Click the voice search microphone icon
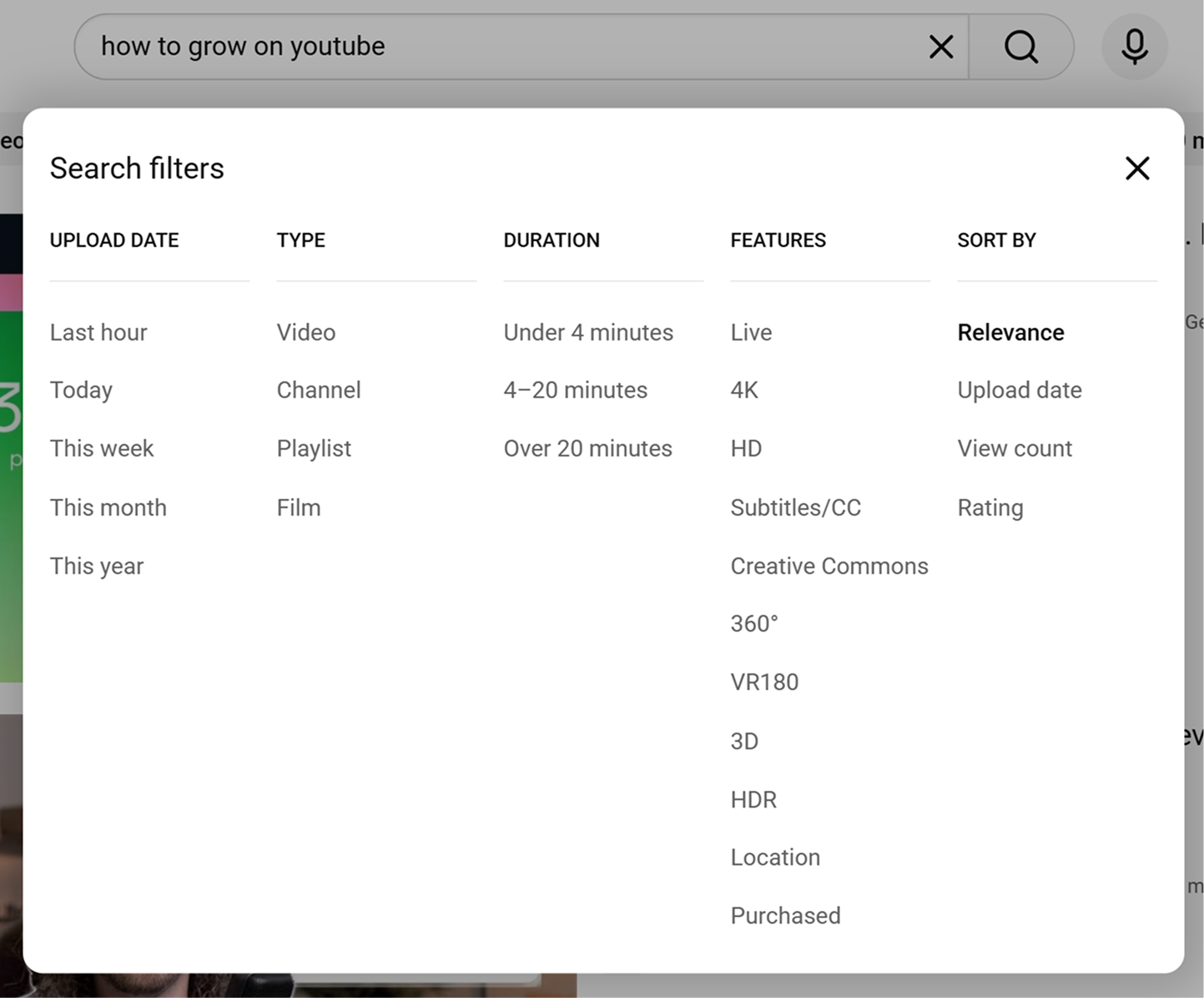This screenshot has width=1204, height=998. 1134,47
